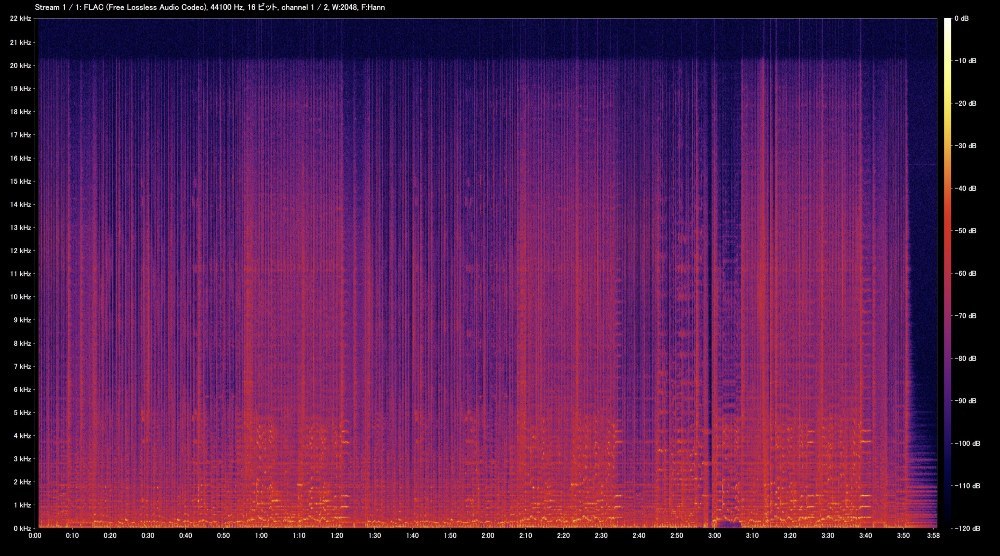1000x556 pixels.
Task: Select the "2:20" time label
Action: [563, 536]
